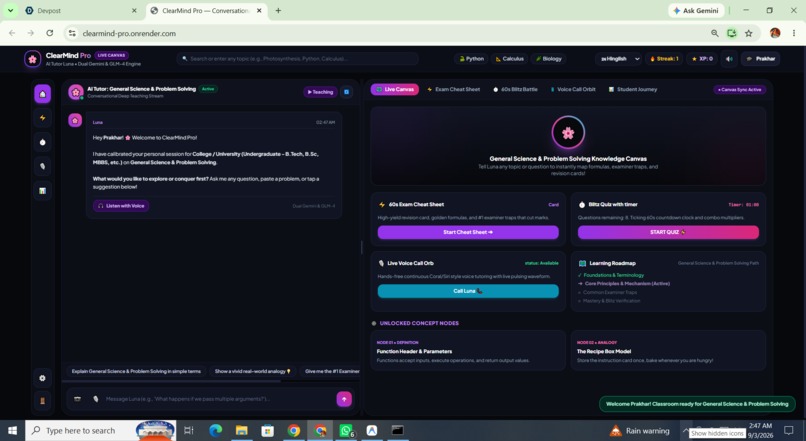Open the microphone voice sidebar icon
The width and height of the screenshot is (806, 441).
pyautogui.click(x=43, y=167)
